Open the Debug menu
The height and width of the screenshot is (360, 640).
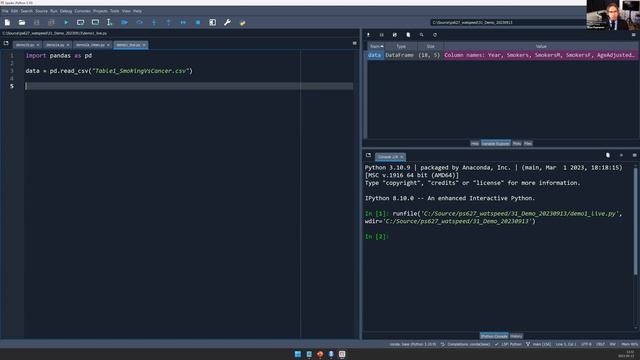[x=66, y=11]
